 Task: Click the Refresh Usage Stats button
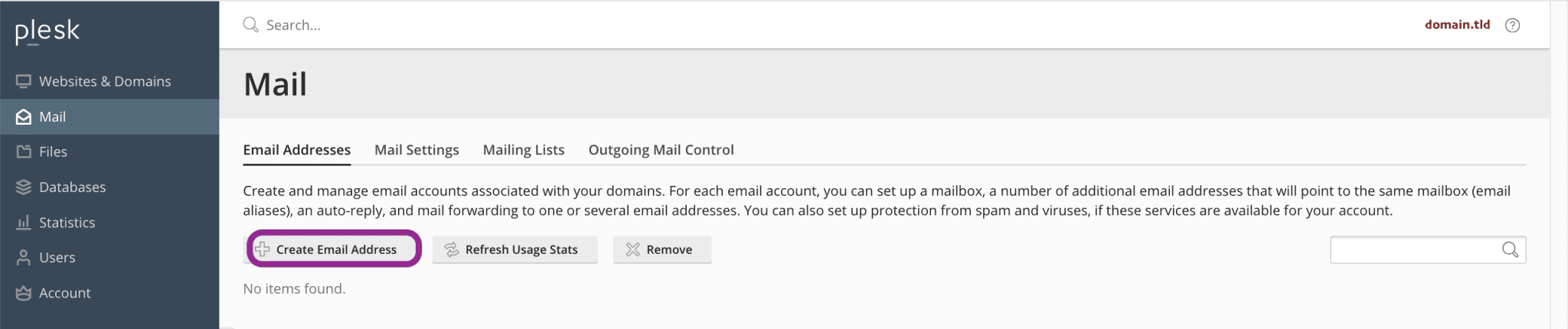(x=514, y=249)
